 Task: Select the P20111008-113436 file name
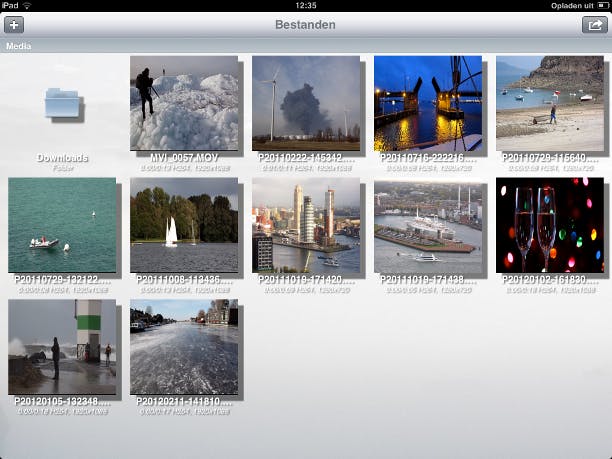(x=184, y=279)
